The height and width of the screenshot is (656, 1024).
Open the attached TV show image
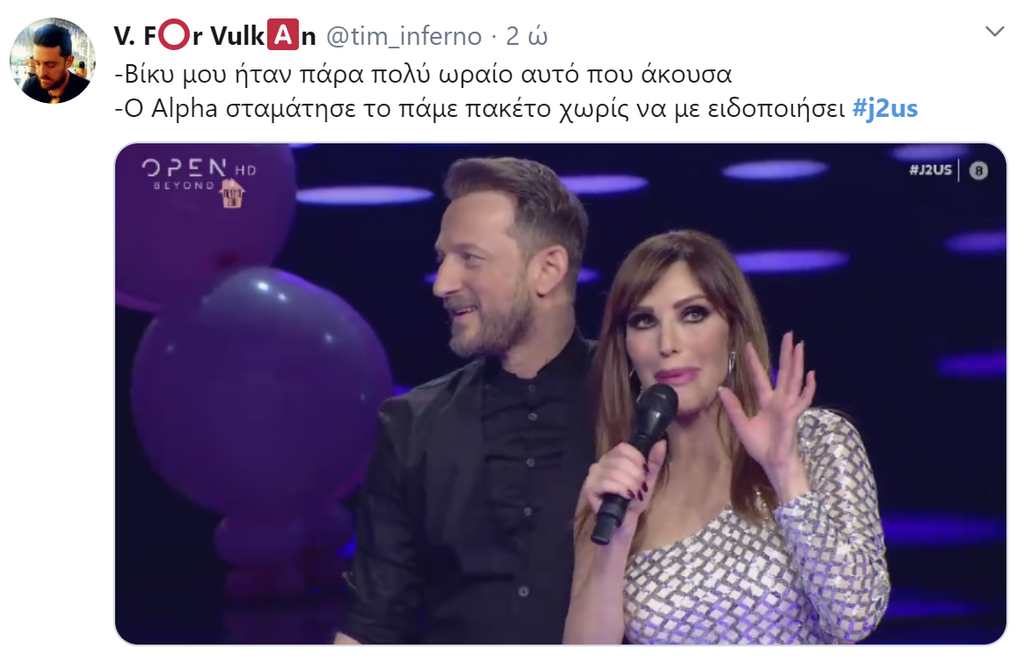(560, 394)
